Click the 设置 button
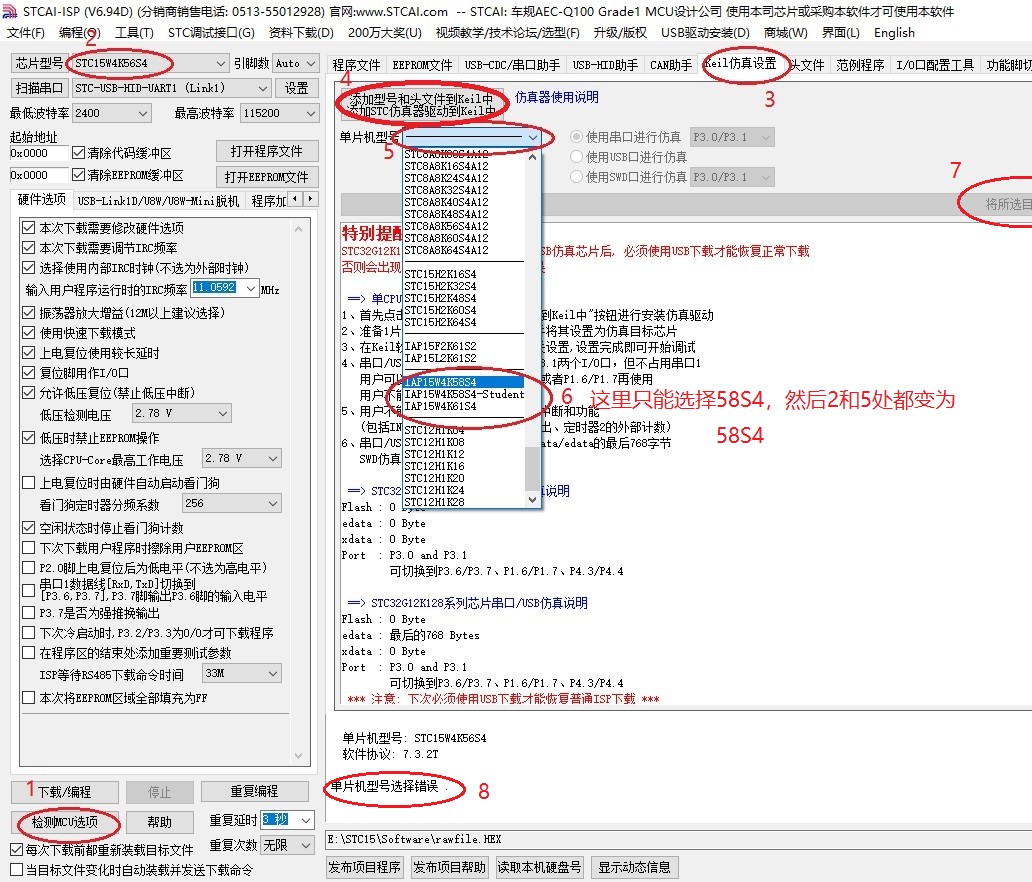Viewport: 1032px width, 882px height. point(296,88)
